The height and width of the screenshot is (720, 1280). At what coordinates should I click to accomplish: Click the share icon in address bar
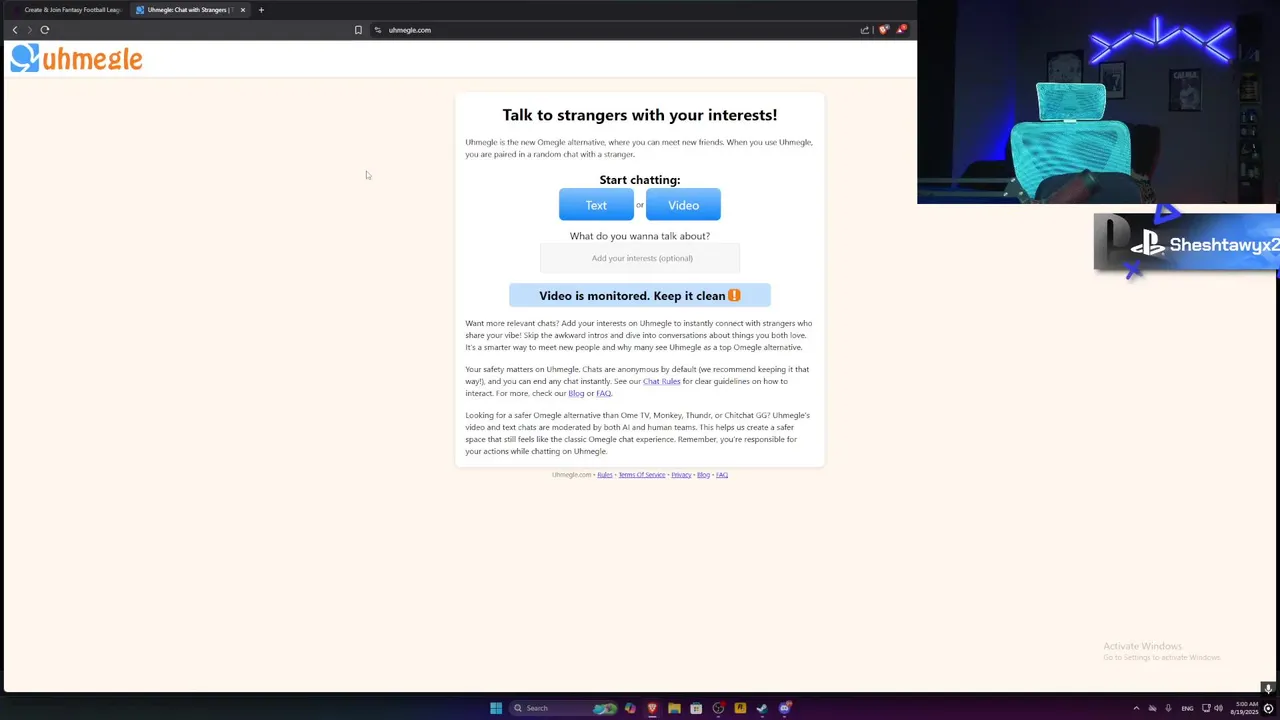(x=865, y=30)
